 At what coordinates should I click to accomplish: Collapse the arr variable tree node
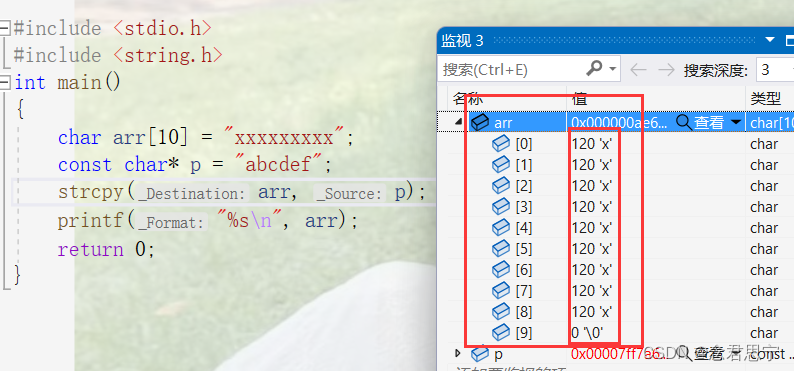458,122
